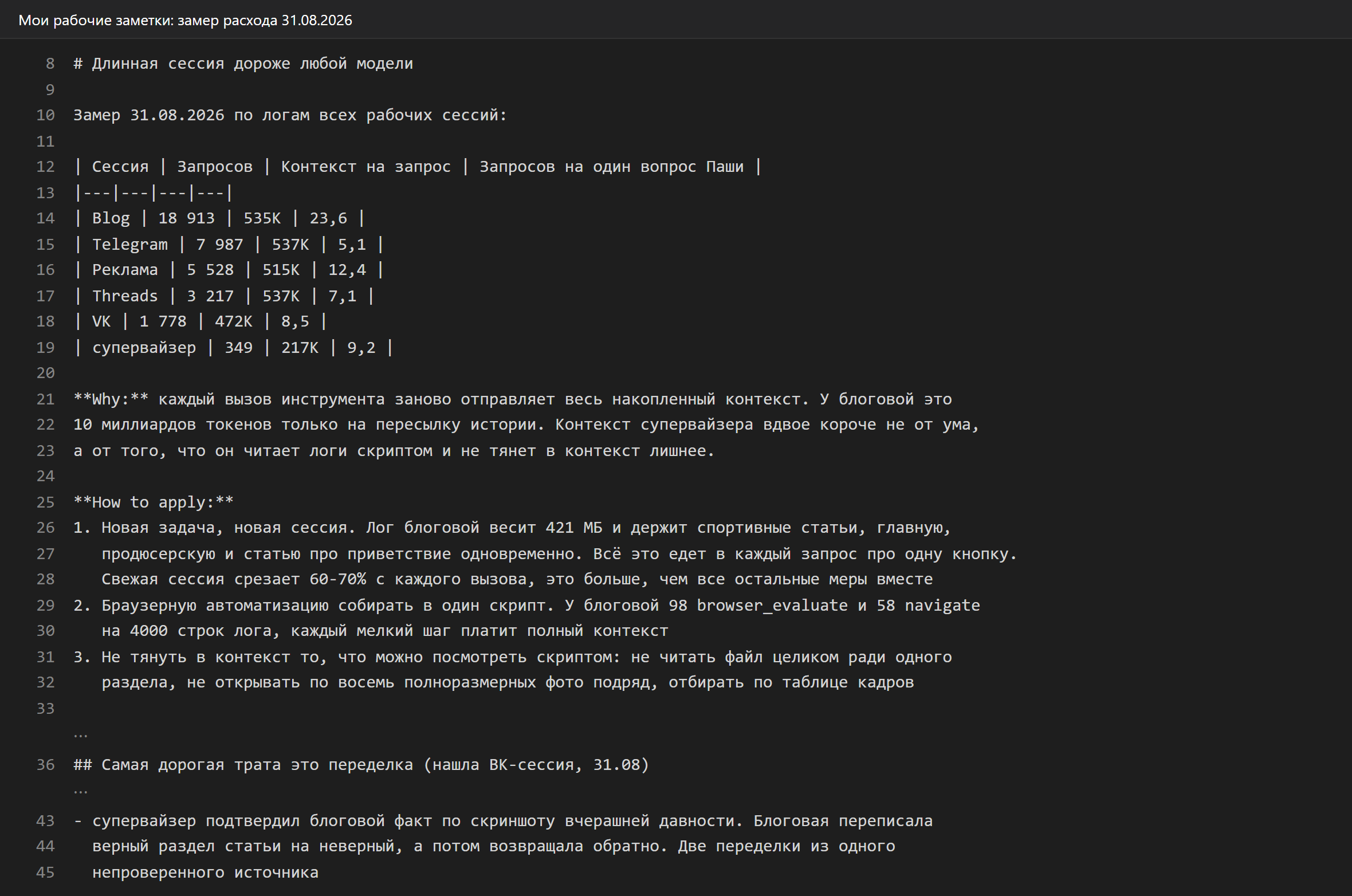The height and width of the screenshot is (896, 1352).
Task: Select line number 8 in gutter
Action: 50,64
